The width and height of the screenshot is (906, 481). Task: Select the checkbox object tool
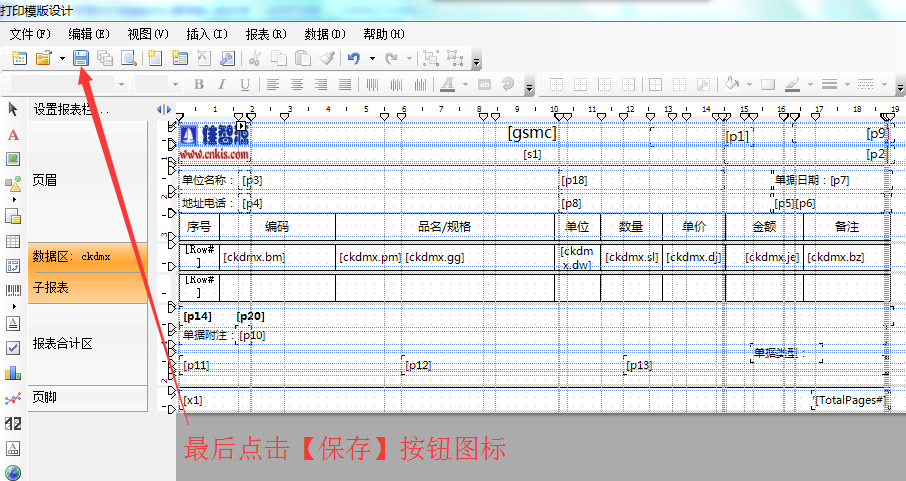click(13, 347)
